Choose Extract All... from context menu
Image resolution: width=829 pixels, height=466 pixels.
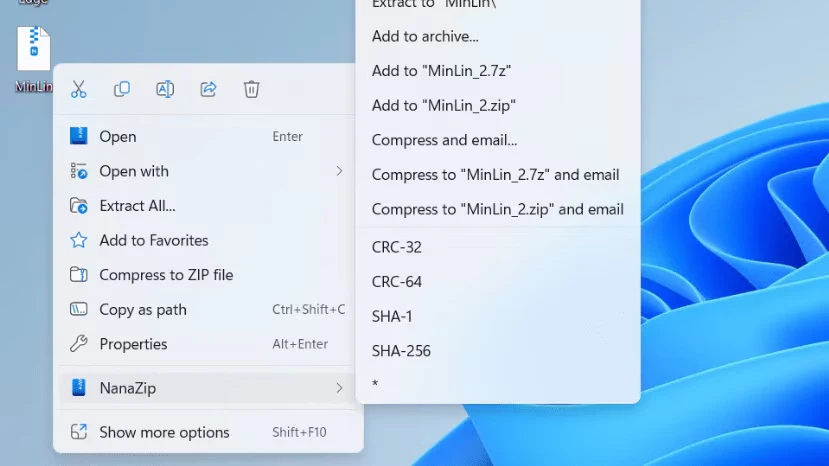(x=137, y=206)
